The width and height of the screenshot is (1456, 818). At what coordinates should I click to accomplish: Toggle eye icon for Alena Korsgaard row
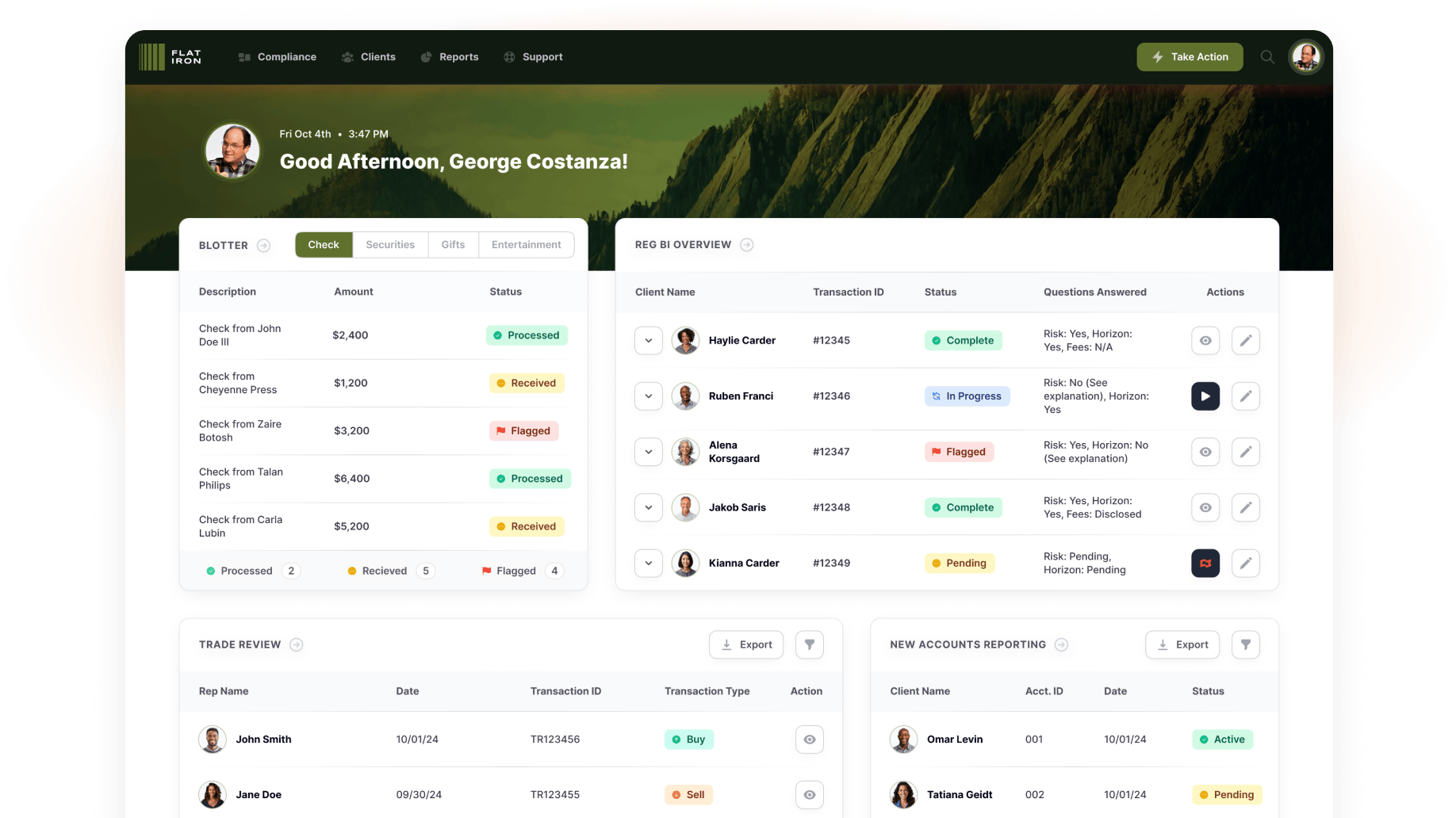(x=1205, y=452)
